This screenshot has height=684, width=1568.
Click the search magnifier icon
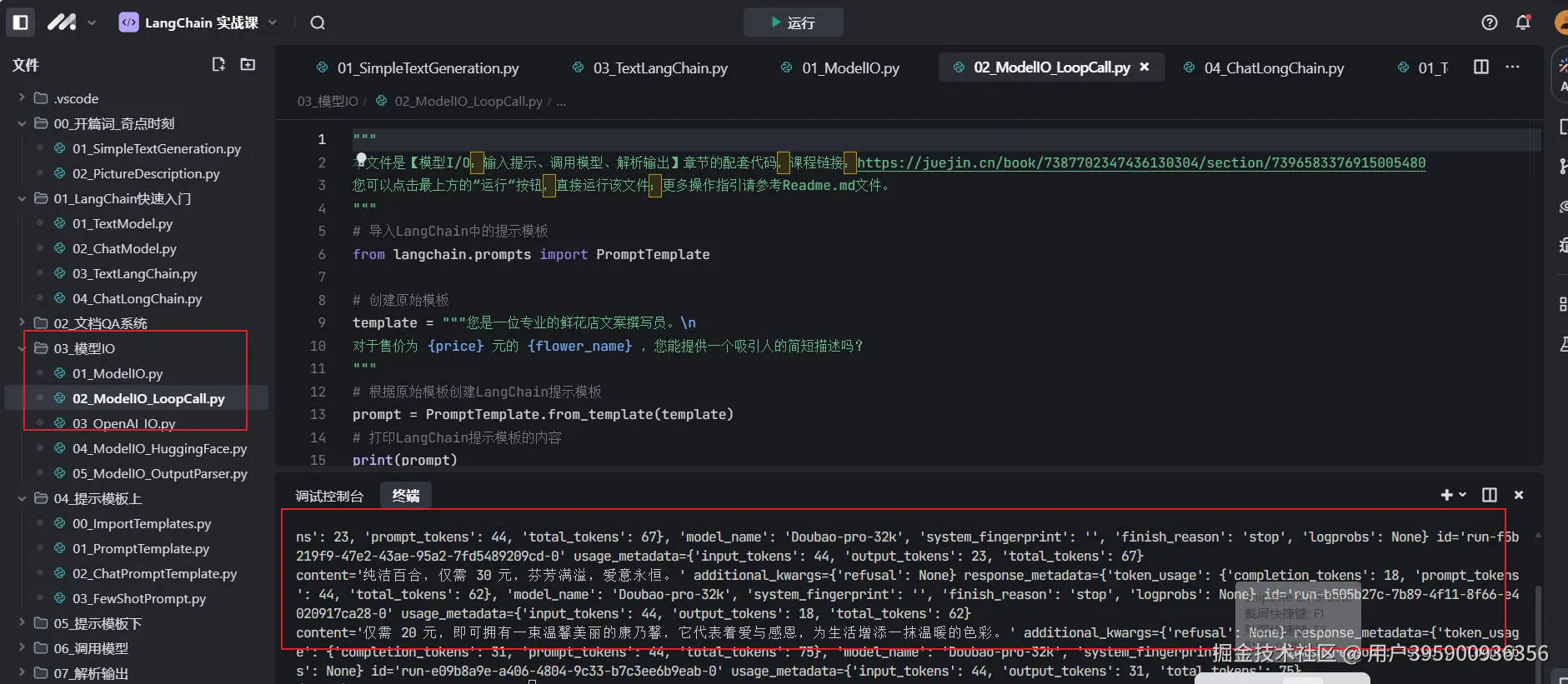coord(318,22)
